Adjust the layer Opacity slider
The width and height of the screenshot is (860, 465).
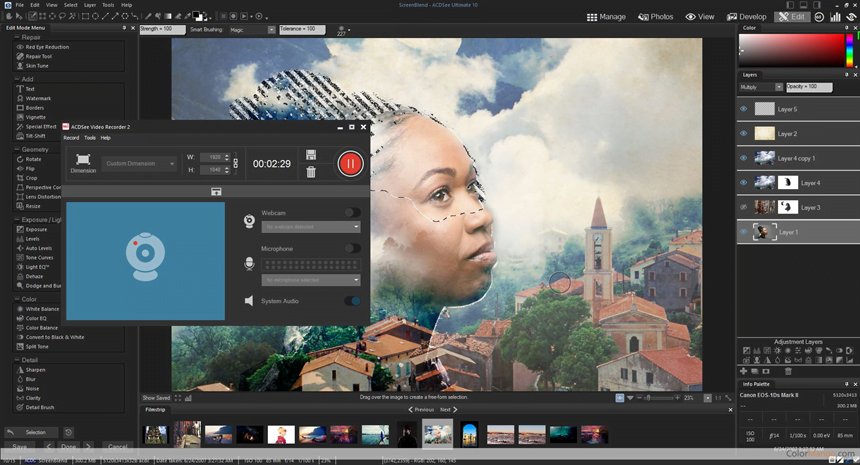[x=809, y=87]
